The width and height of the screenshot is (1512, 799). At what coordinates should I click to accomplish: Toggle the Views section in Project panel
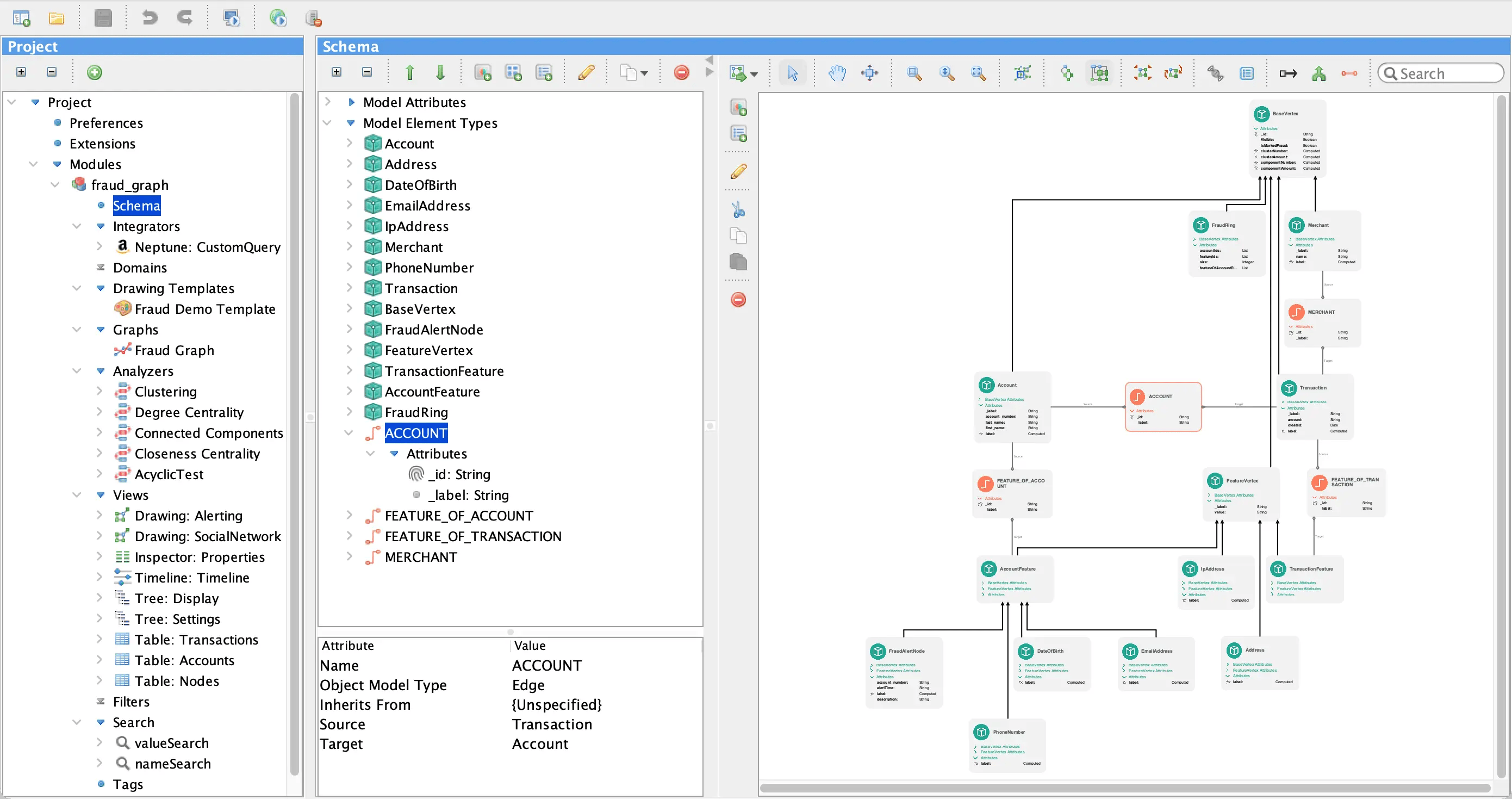(80, 495)
